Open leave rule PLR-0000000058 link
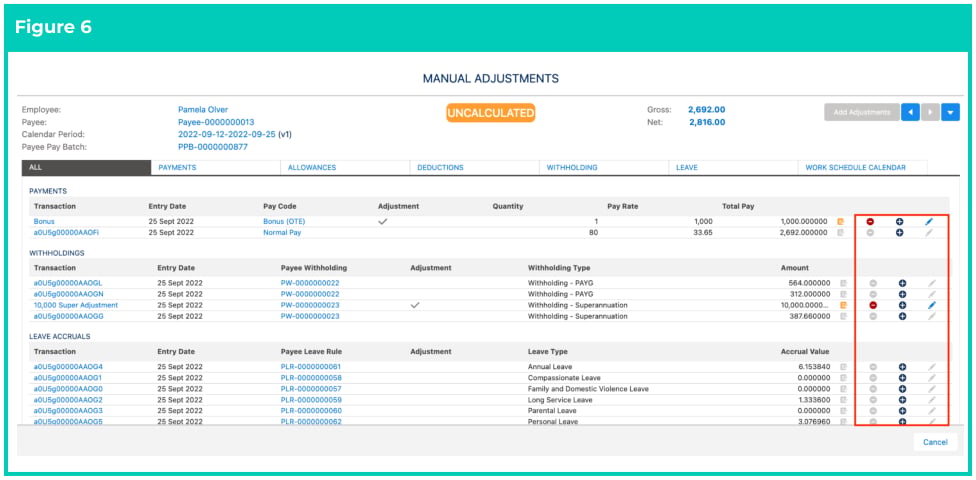Screen dimensions: 976x480 [x=311, y=378]
